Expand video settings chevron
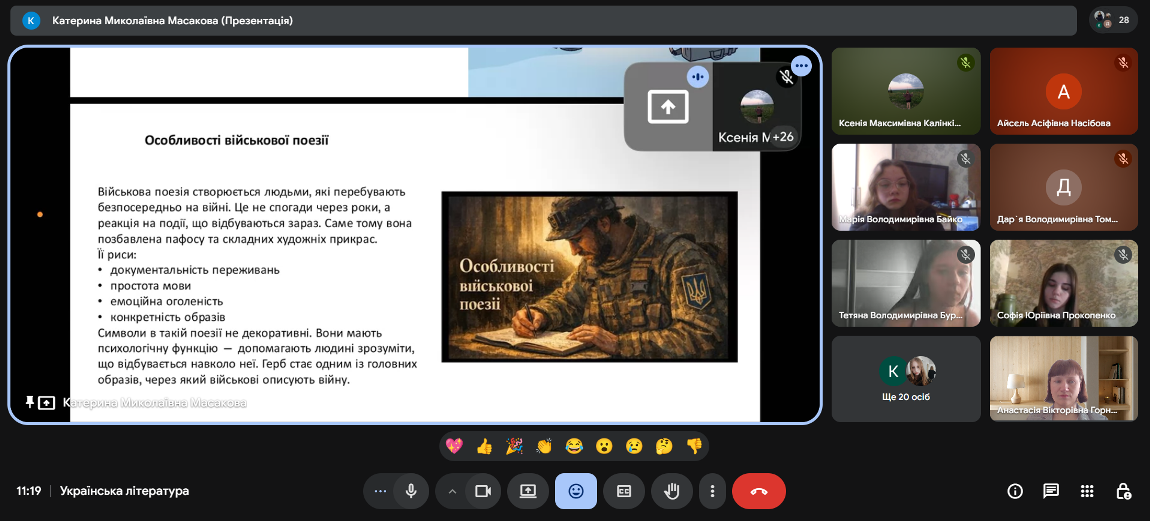Image resolution: width=1150 pixels, height=521 pixels. click(x=452, y=492)
